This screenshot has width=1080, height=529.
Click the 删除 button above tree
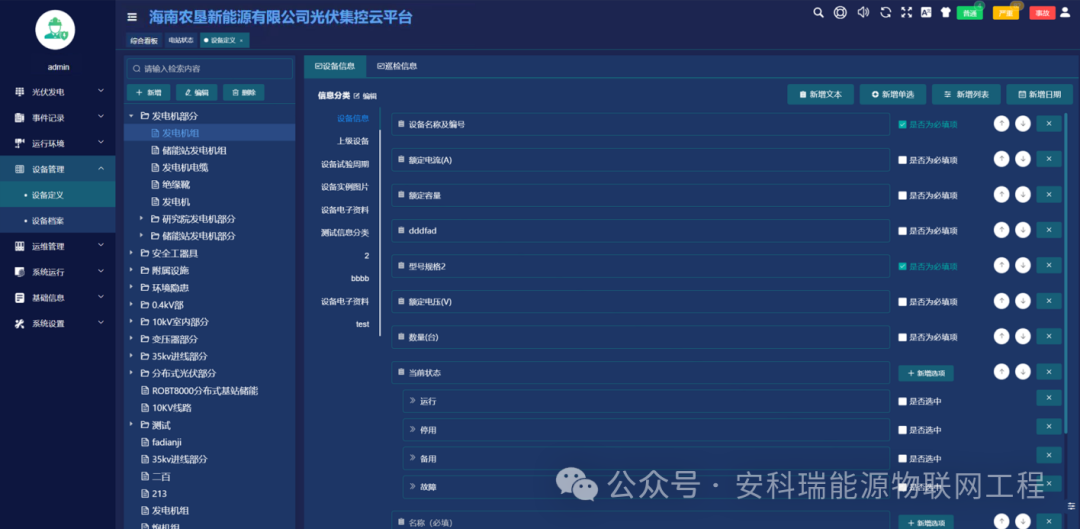click(x=244, y=92)
